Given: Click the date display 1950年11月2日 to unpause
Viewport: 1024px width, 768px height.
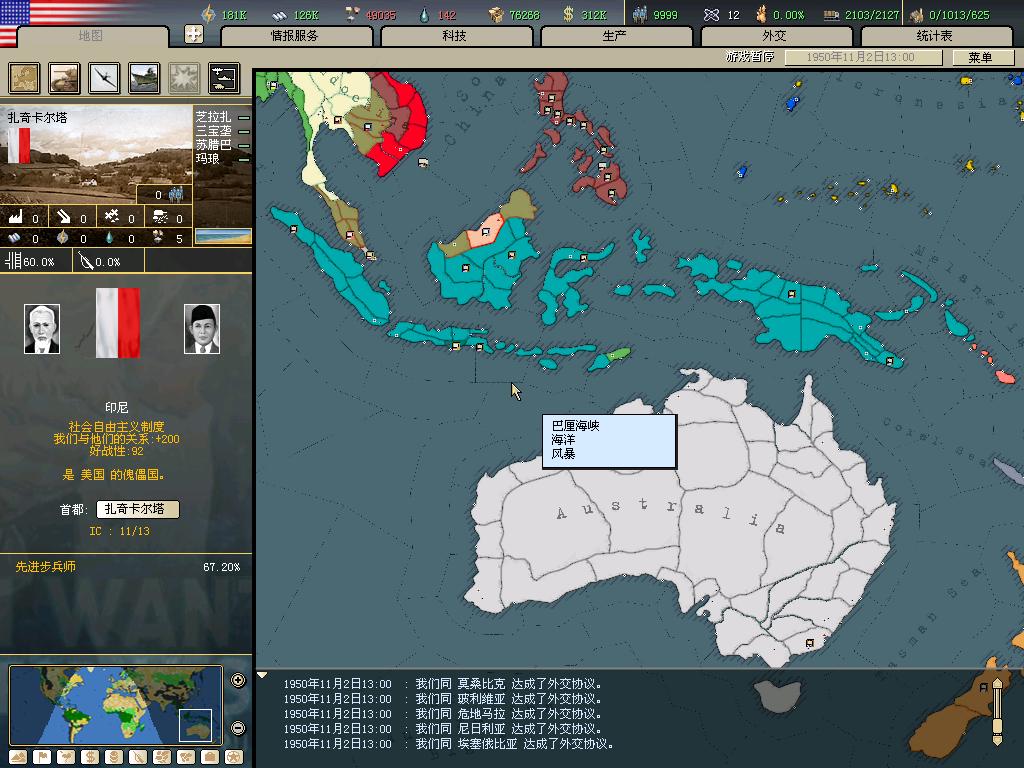Looking at the screenshot, I should point(863,57).
